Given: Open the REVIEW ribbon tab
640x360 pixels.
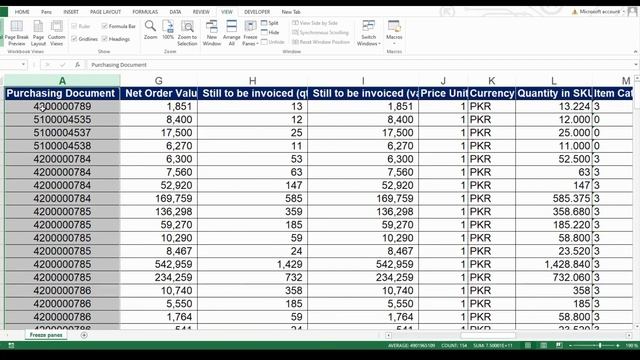Looking at the screenshot, I should (x=201, y=12).
